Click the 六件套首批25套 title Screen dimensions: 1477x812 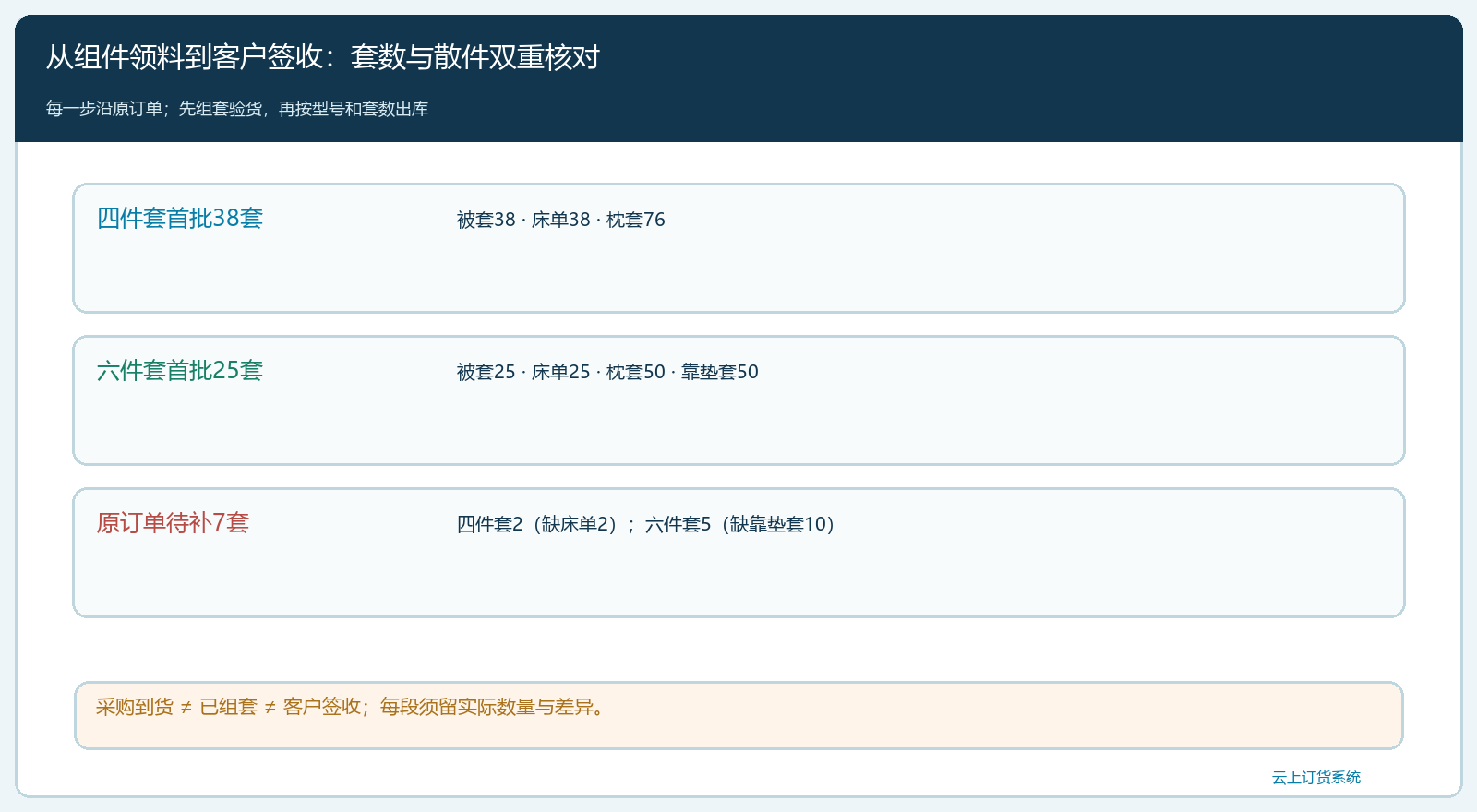180,370
